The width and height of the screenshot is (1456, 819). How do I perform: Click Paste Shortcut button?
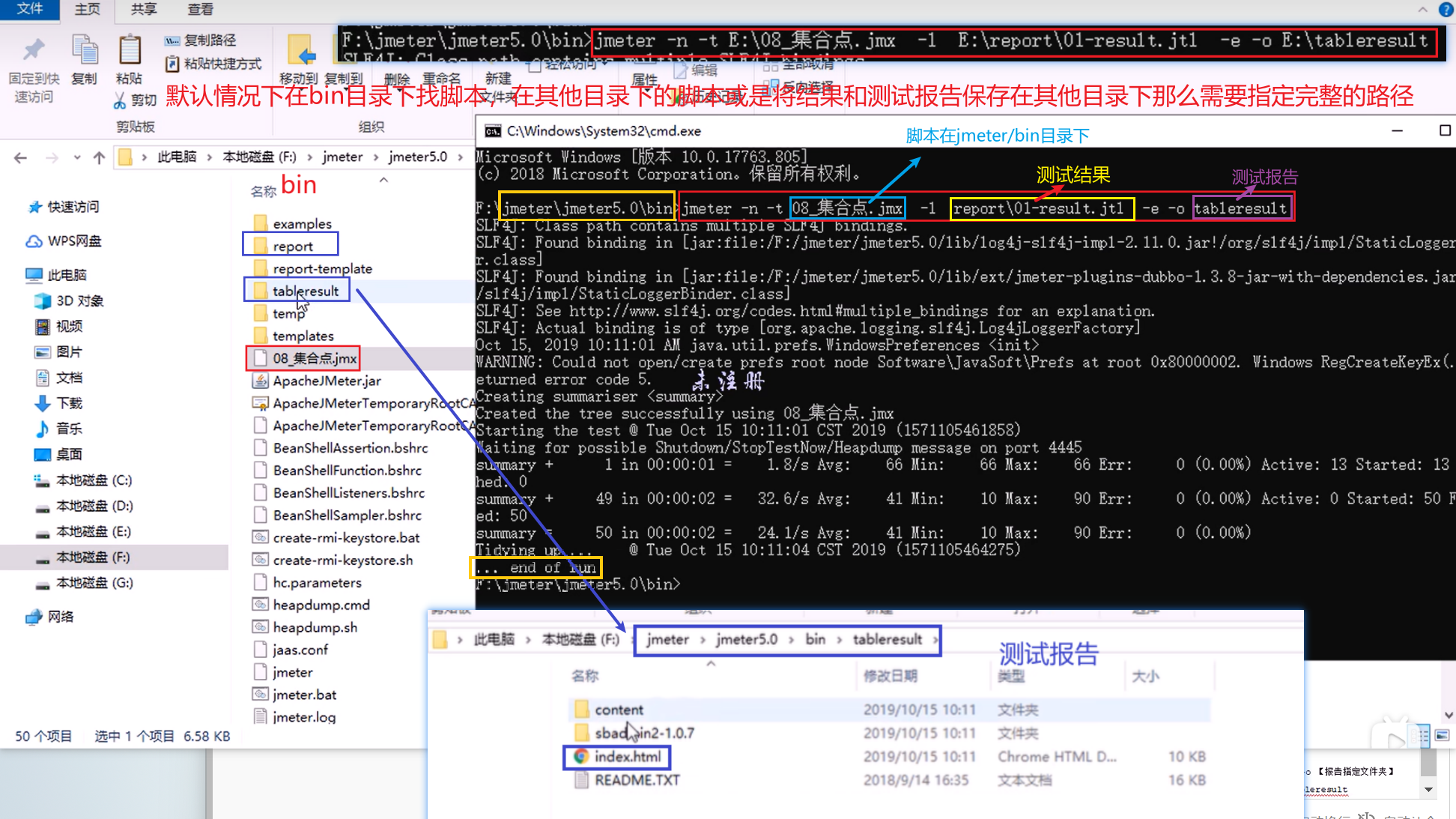tap(213, 64)
